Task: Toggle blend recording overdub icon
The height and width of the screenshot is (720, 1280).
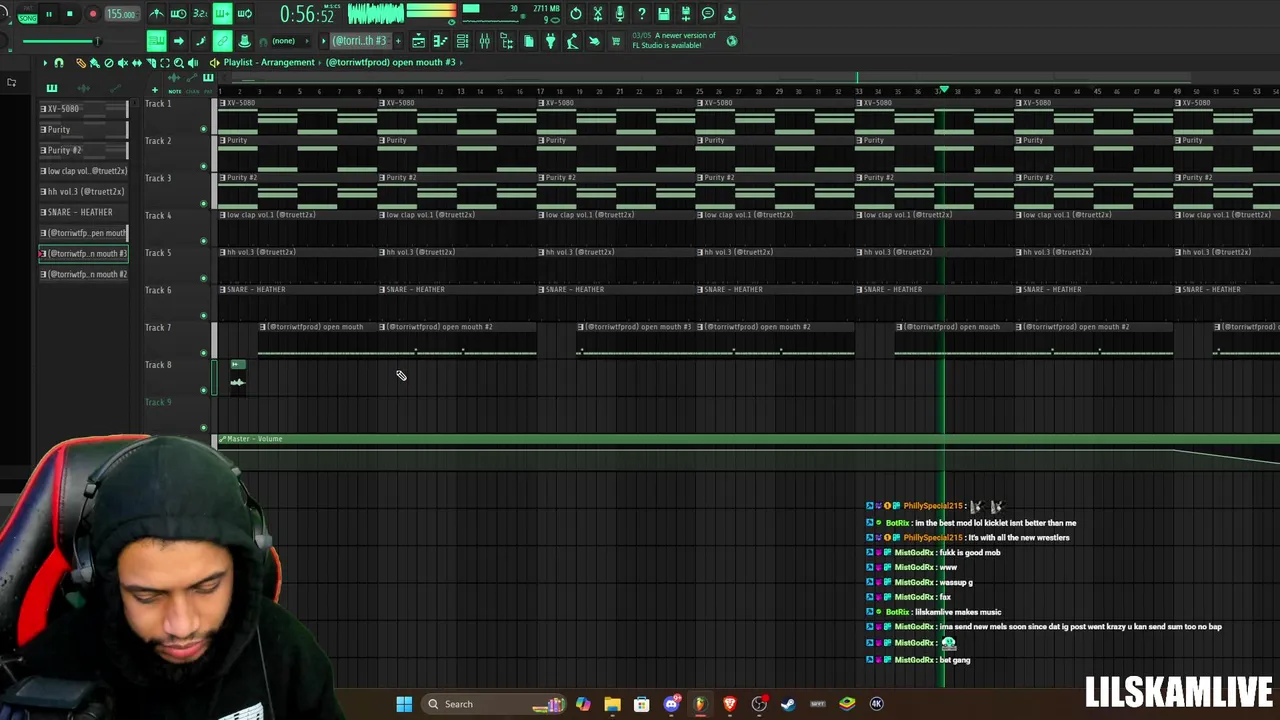Action: click(222, 14)
